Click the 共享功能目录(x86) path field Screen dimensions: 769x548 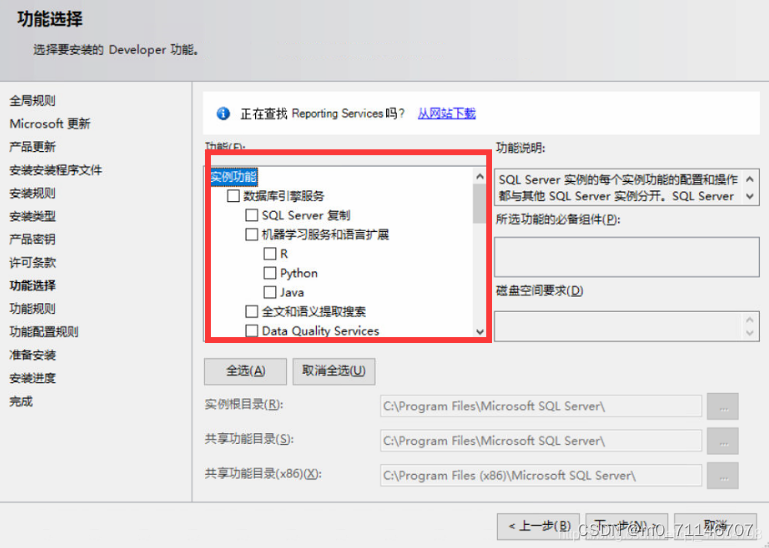(x=540, y=475)
